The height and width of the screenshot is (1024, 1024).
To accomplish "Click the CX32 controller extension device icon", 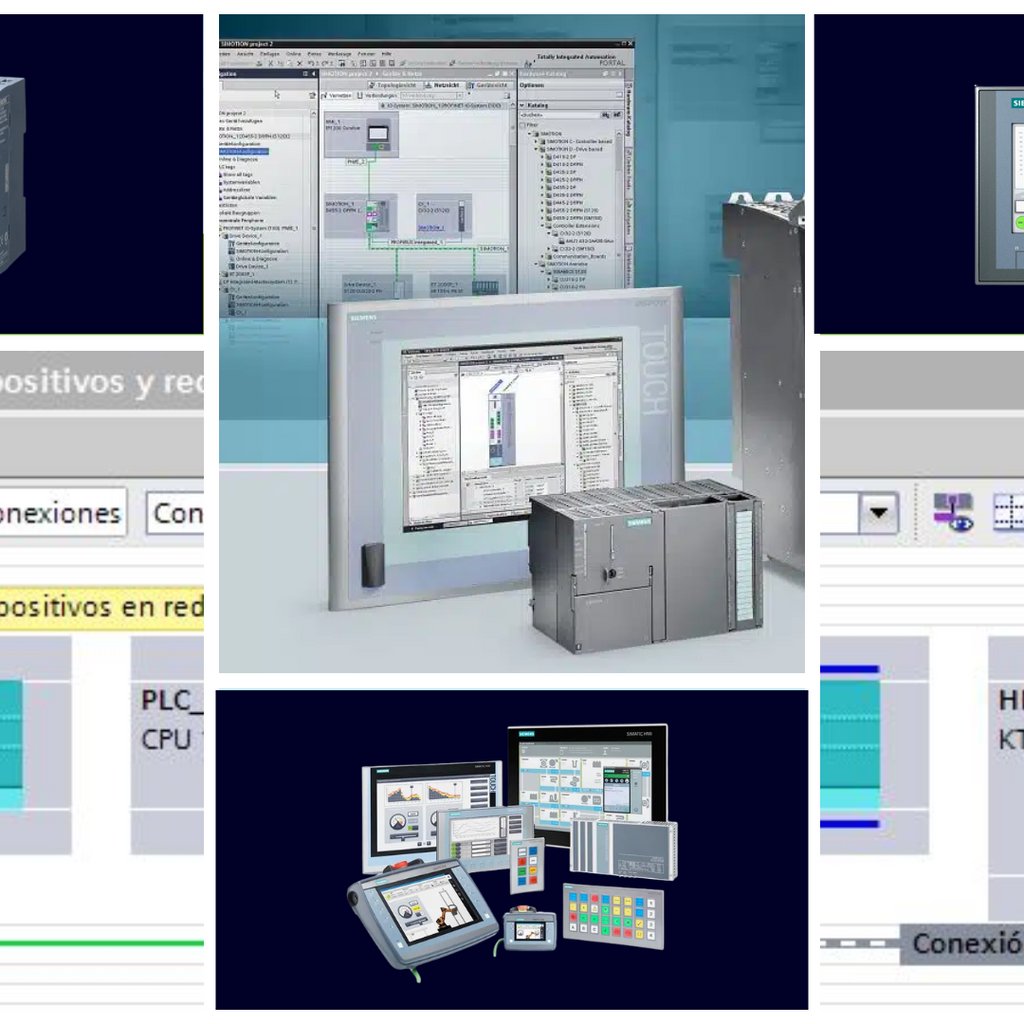I will coord(461,216).
